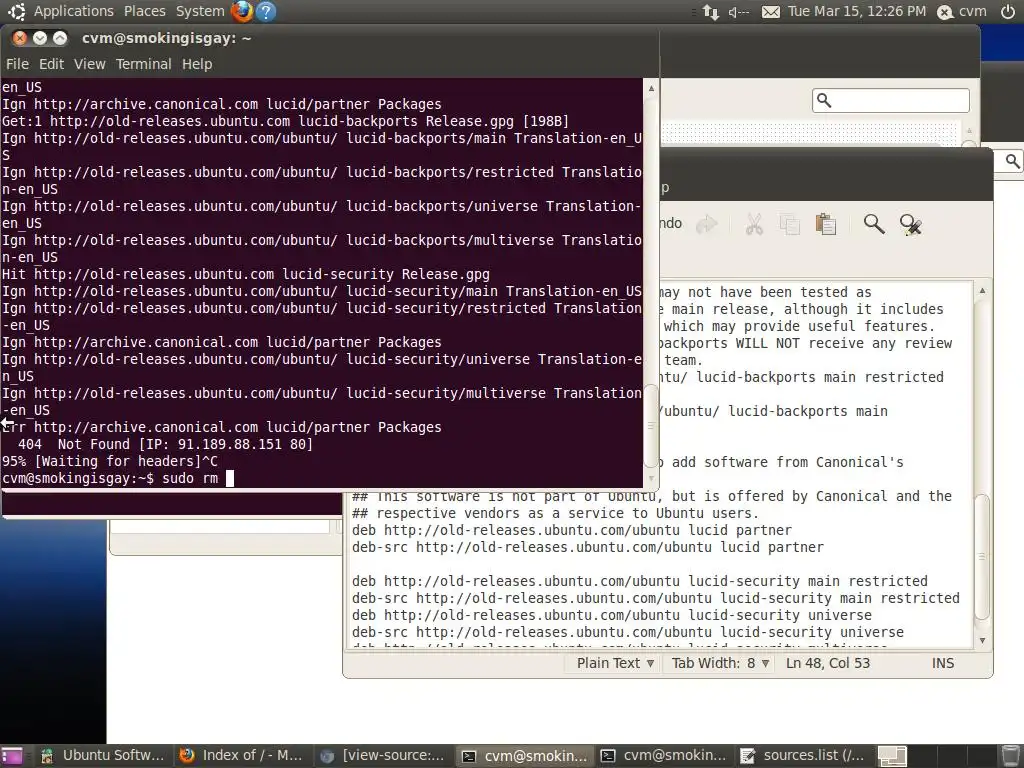Open the Plain Text language dropdown

[x=615, y=663]
